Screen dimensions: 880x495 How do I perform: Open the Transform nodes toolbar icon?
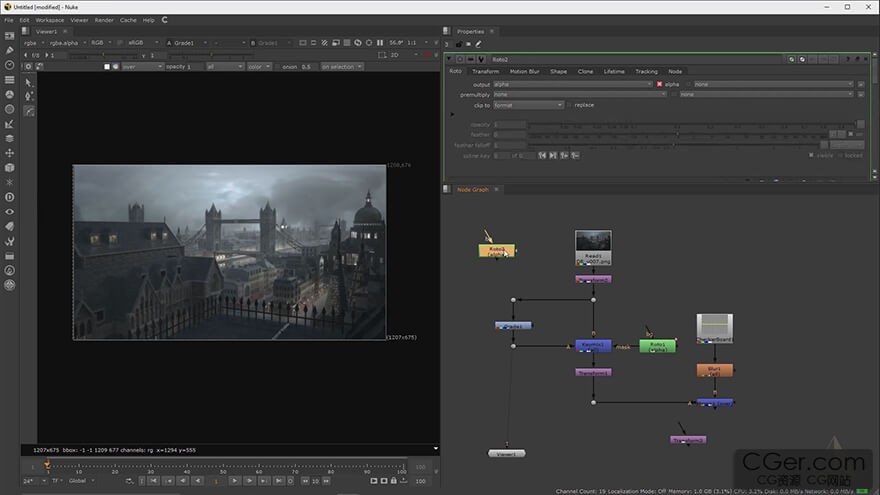coord(10,153)
